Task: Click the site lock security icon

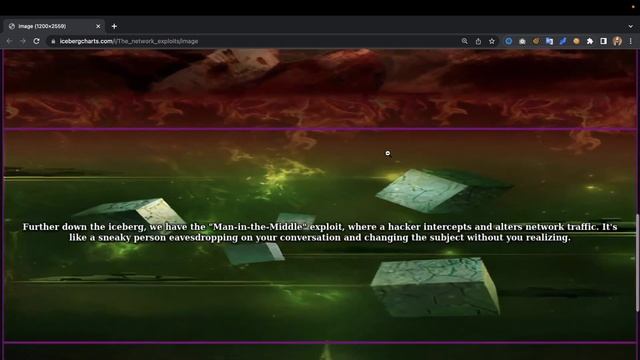Action: 53,41
